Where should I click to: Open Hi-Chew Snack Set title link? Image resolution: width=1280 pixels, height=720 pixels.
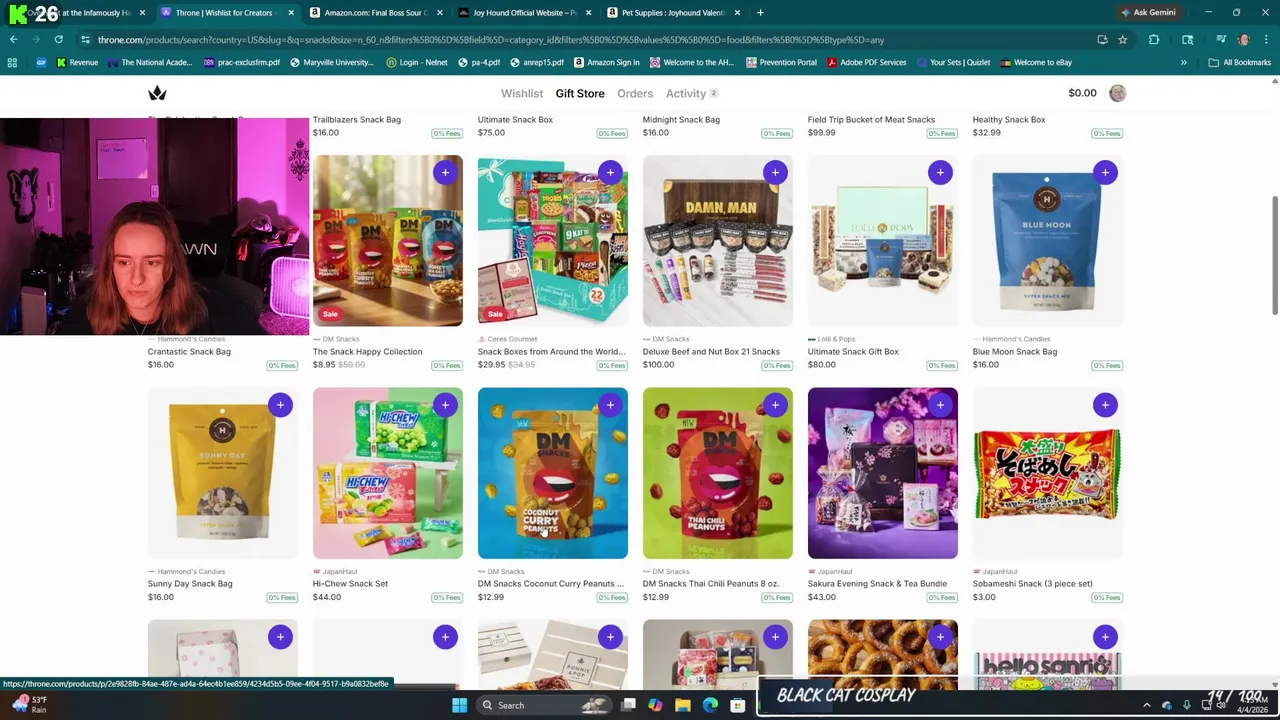(x=350, y=584)
